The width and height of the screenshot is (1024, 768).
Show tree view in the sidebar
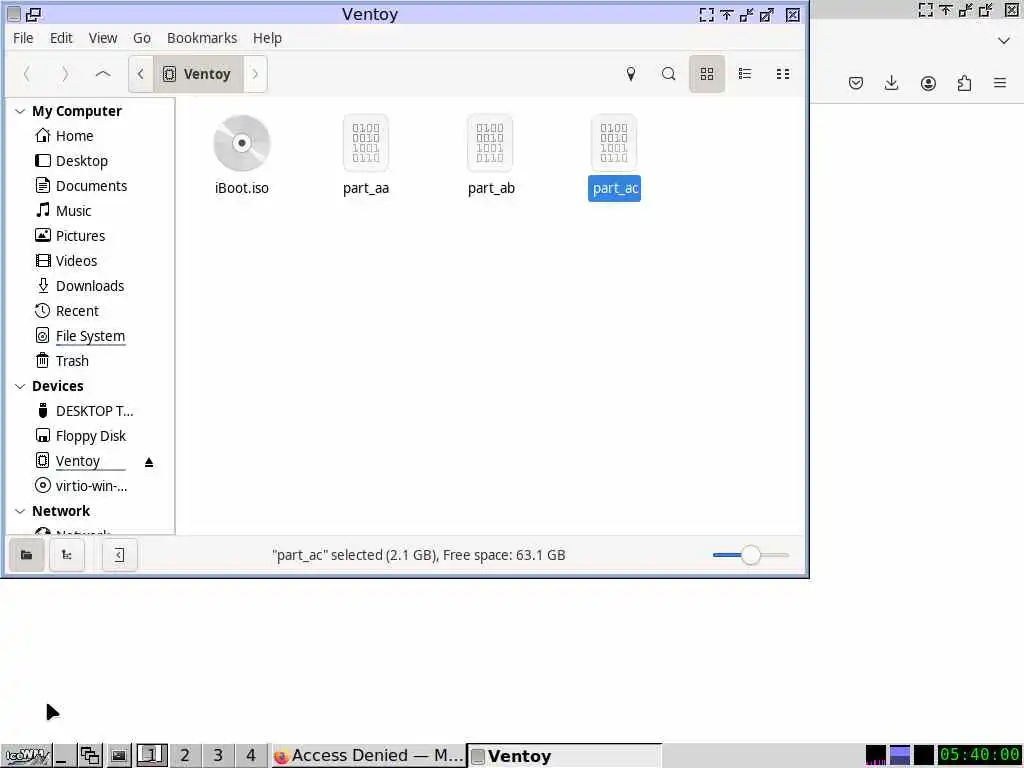pos(67,555)
